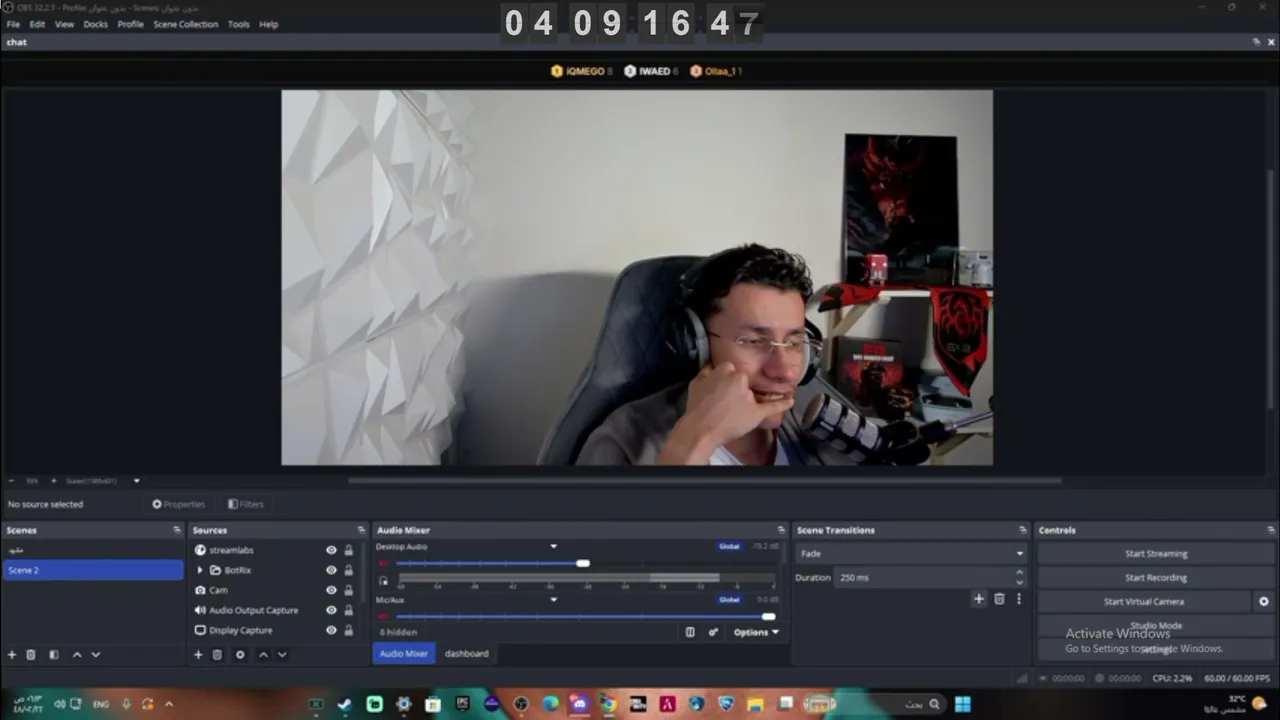This screenshot has height=720, width=1280.
Task: Click Start Virtual Camera
Action: [x=1144, y=602]
